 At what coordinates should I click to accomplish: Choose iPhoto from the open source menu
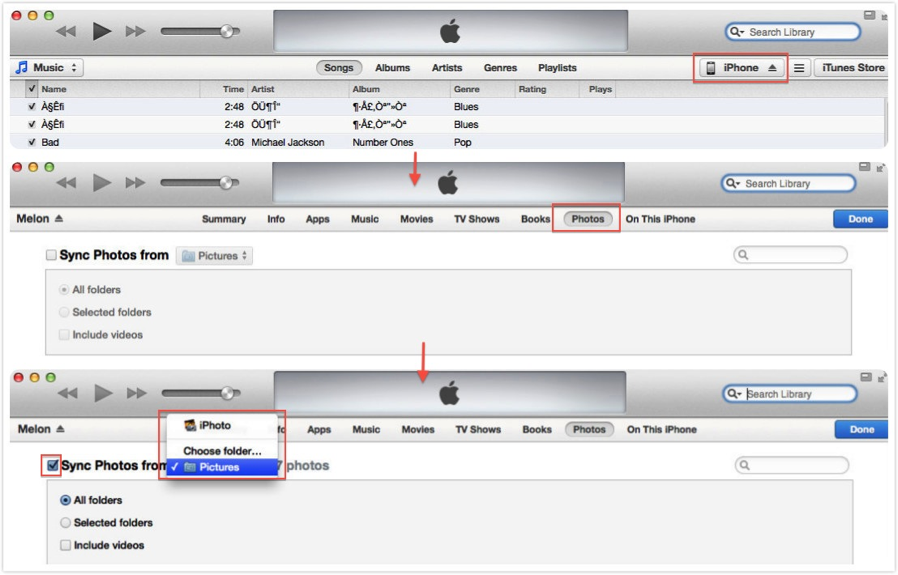(x=222, y=426)
